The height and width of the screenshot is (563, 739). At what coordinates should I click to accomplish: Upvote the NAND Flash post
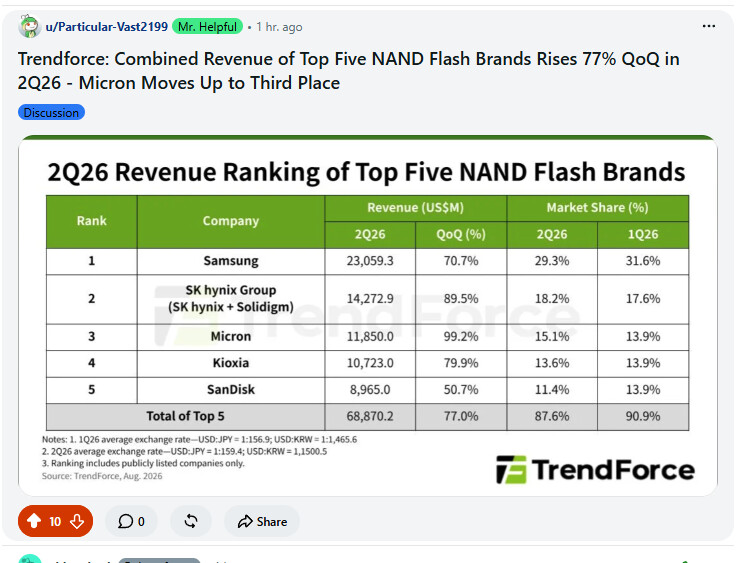coord(33,521)
